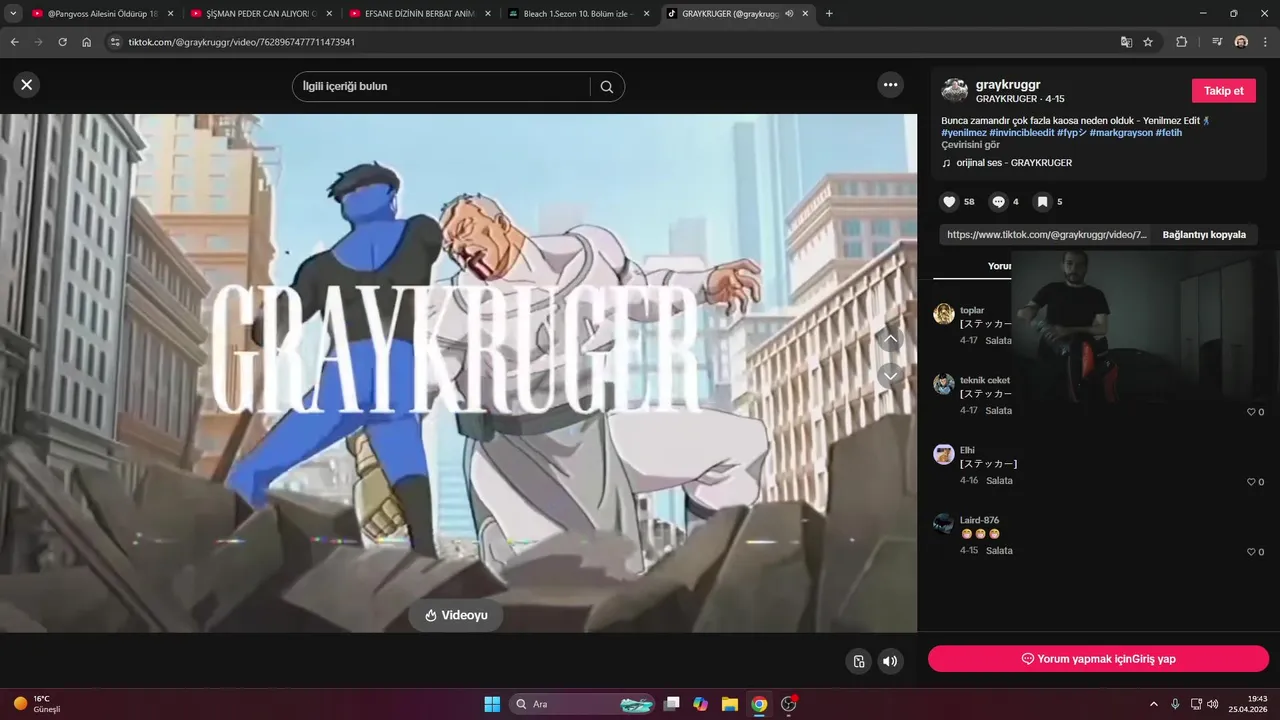Copy link with 'Bağlantıyı kopyala'
The height and width of the screenshot is (720, 1280).
coord(1204,235)
